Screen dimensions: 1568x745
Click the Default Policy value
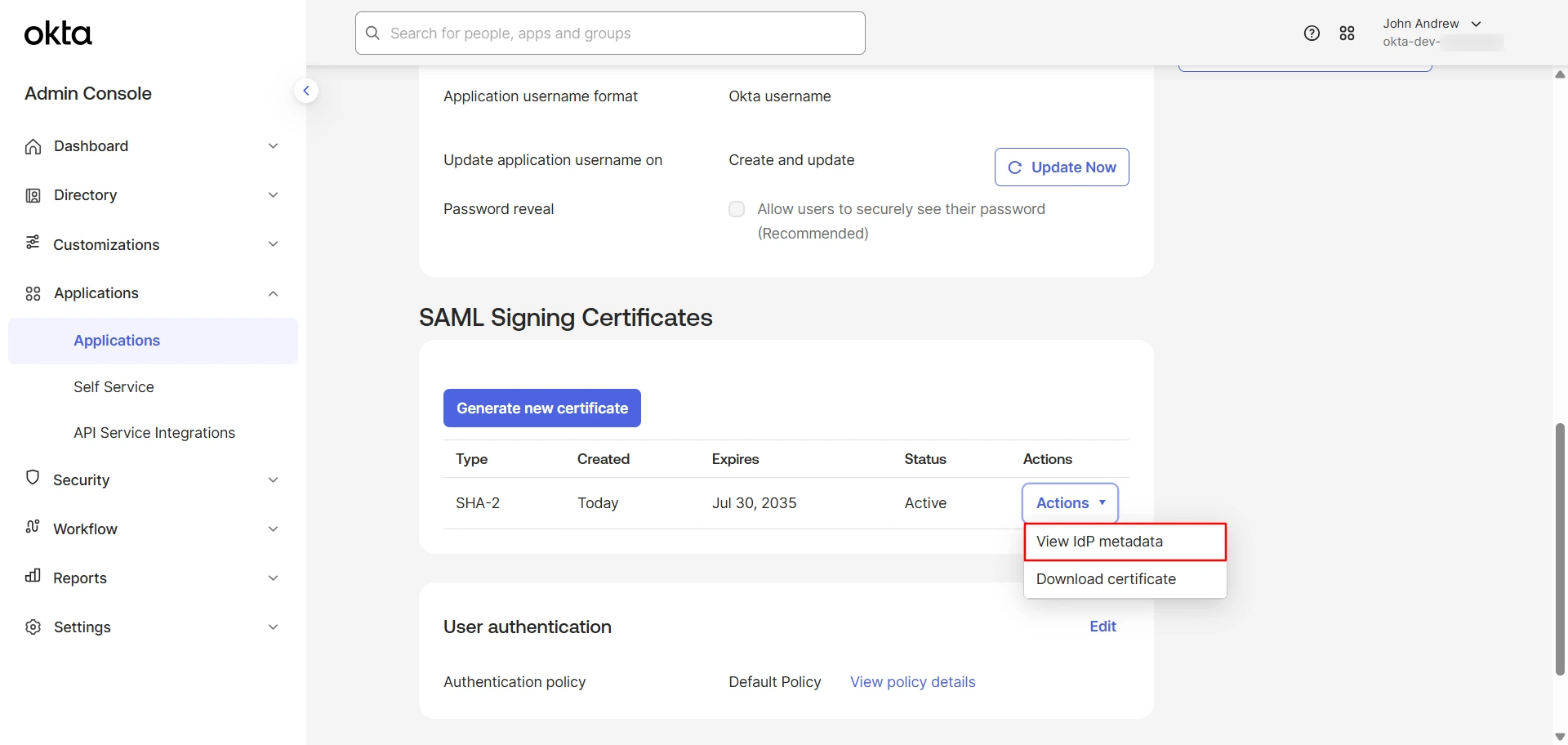(775, 682)
